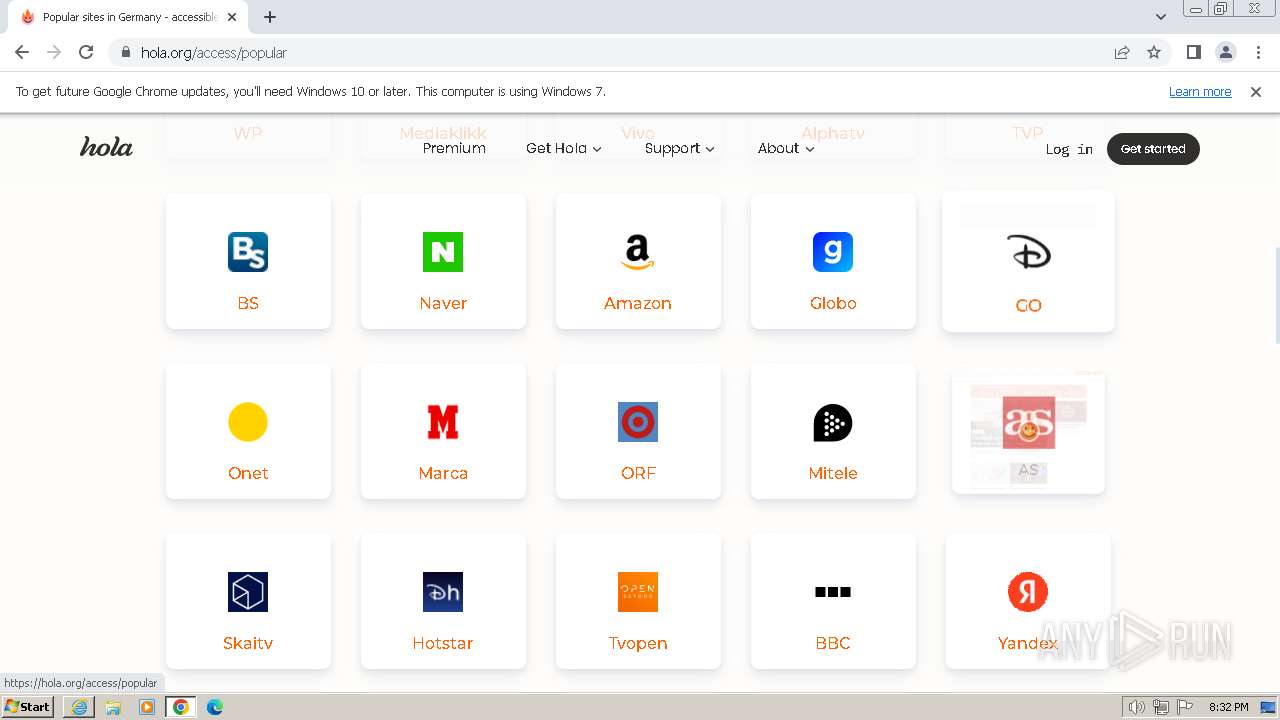The image size is (1280, 720).
Task: Dismiss the Chrome update notice
Action: [x=1256, y=91]
